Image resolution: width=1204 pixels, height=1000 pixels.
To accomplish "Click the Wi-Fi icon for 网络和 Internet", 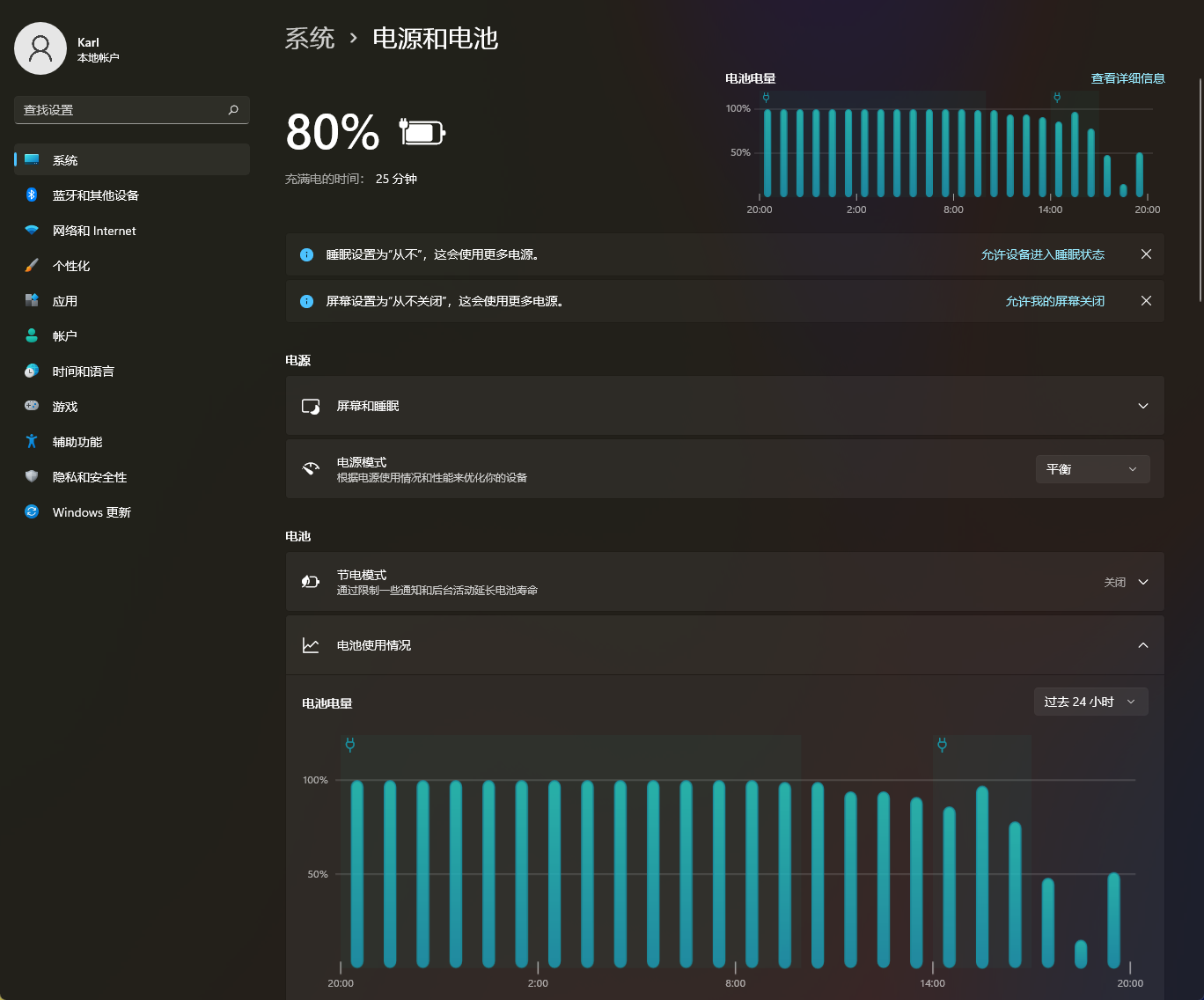I will tap(32, 230).
